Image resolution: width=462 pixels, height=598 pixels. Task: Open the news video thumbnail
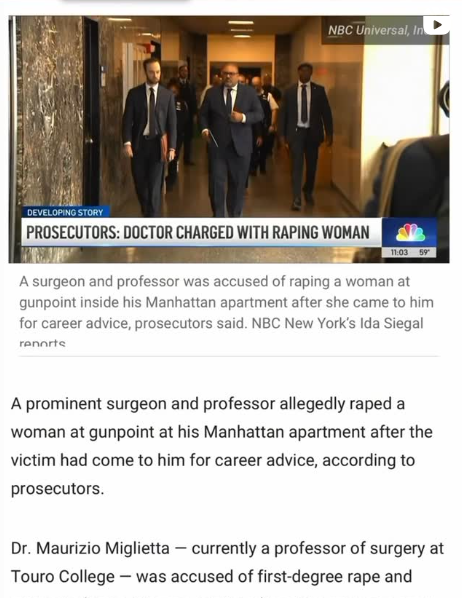tap(229, 139)
